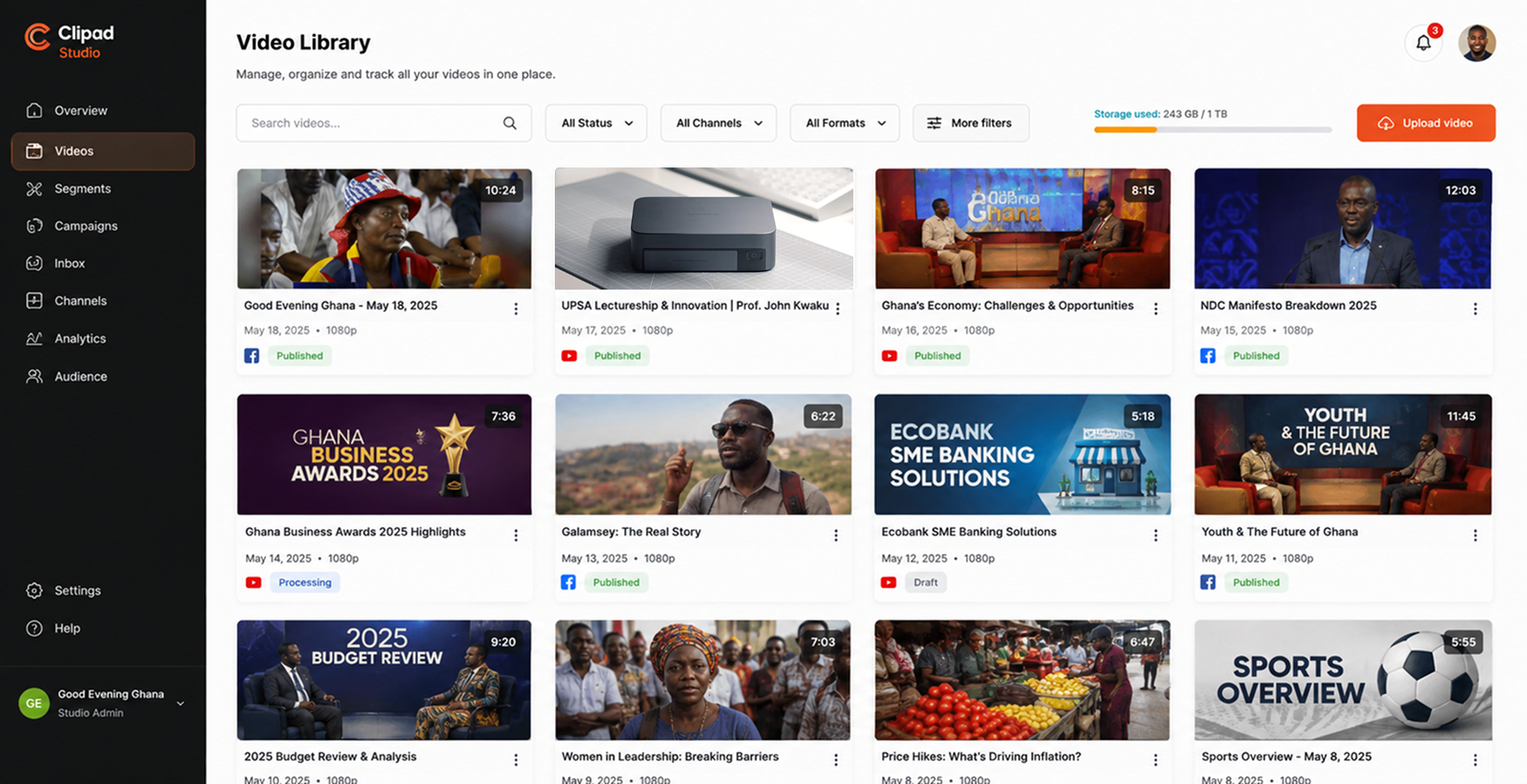Viewport: 1527px width, 784px height.
Task: Click Facebook icon on Good Evening Ghana card
Action: [251, 356]
